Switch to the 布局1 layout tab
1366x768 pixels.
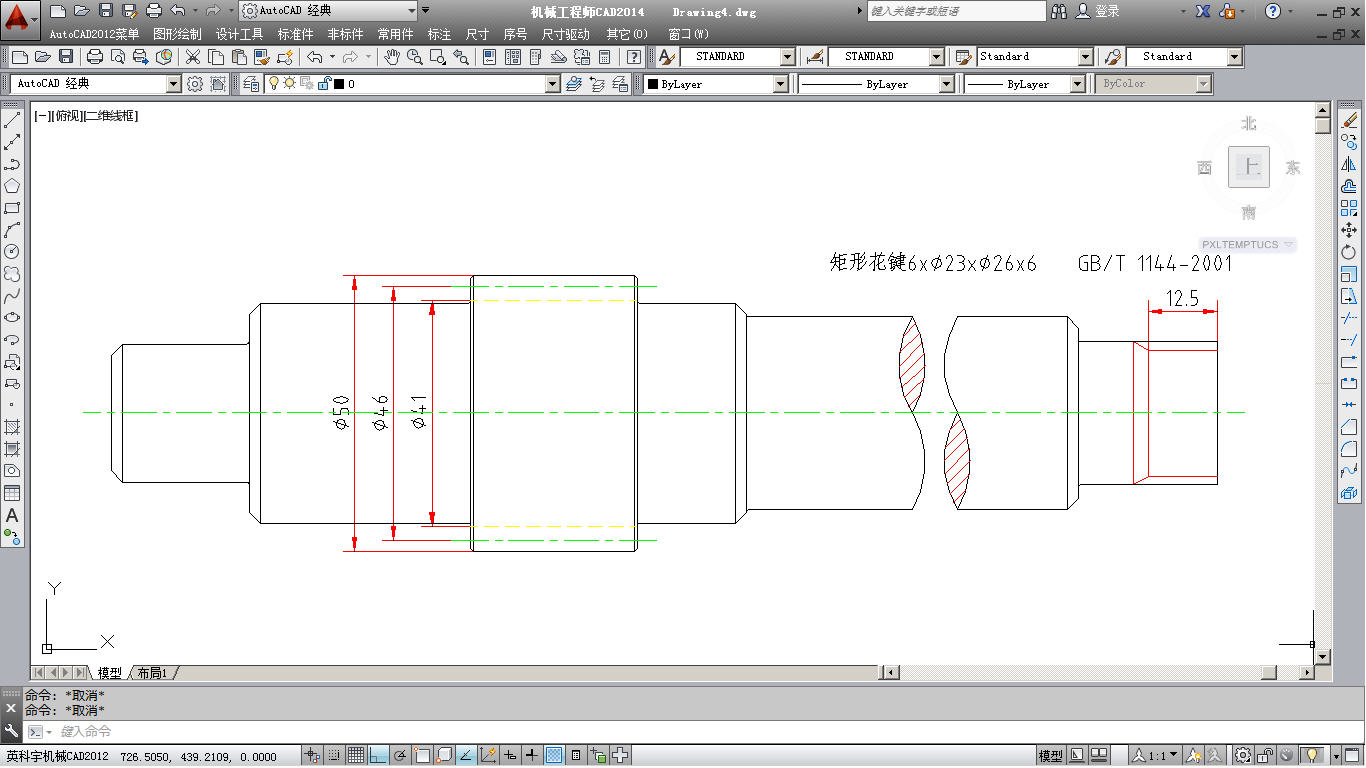pyautogui.click(x=152, y=673)
